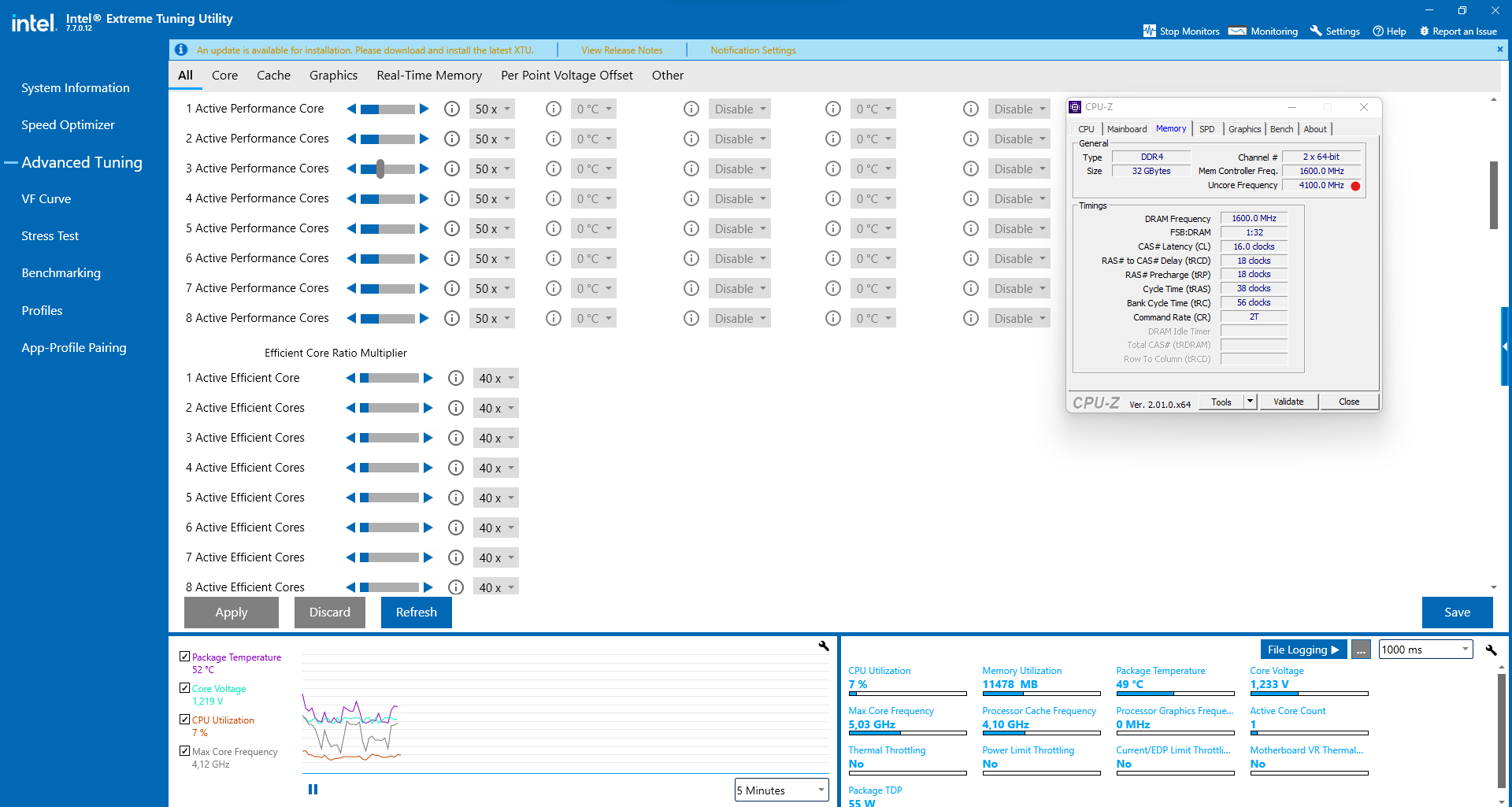Show info for 3 Active Performance Cores Disable option

point(691,168)
